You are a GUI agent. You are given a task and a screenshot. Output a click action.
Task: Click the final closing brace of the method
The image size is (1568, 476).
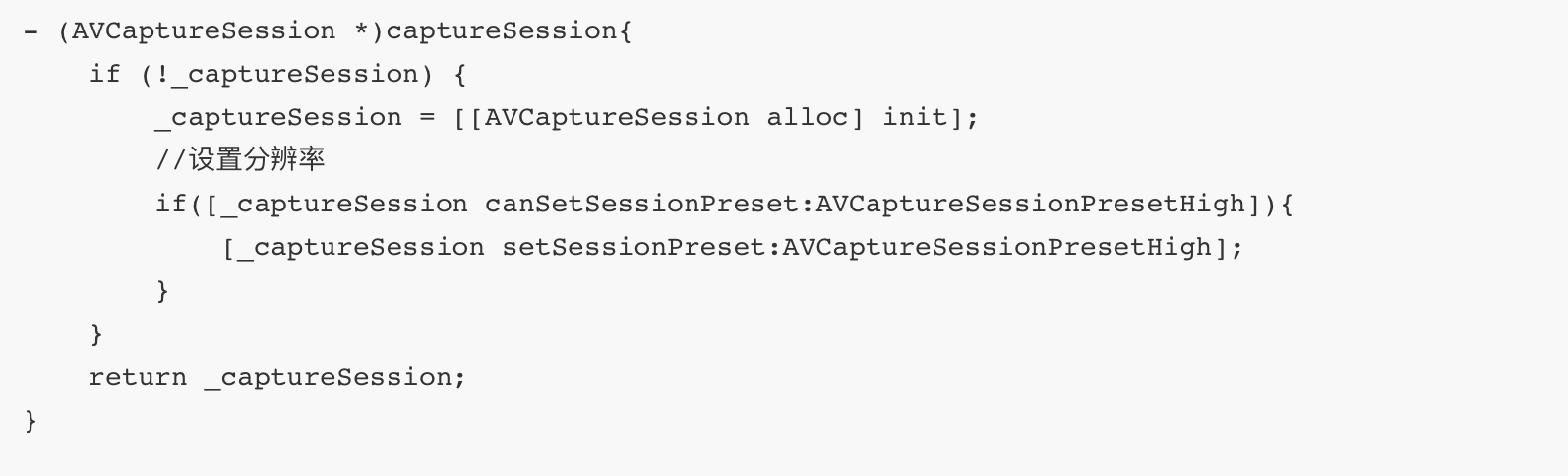coord(30,420)
